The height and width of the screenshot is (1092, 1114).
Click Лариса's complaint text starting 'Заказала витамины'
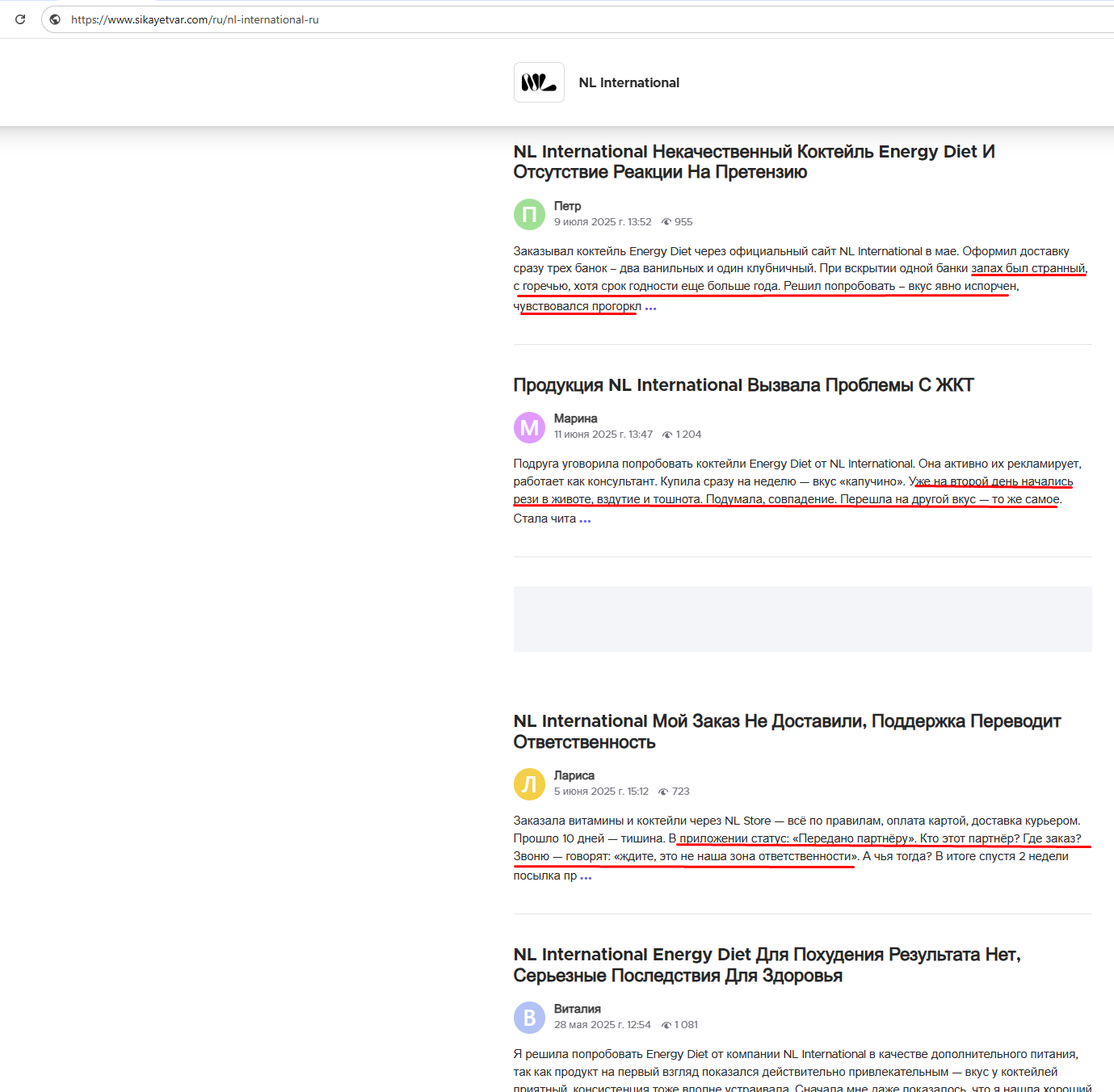797,847
